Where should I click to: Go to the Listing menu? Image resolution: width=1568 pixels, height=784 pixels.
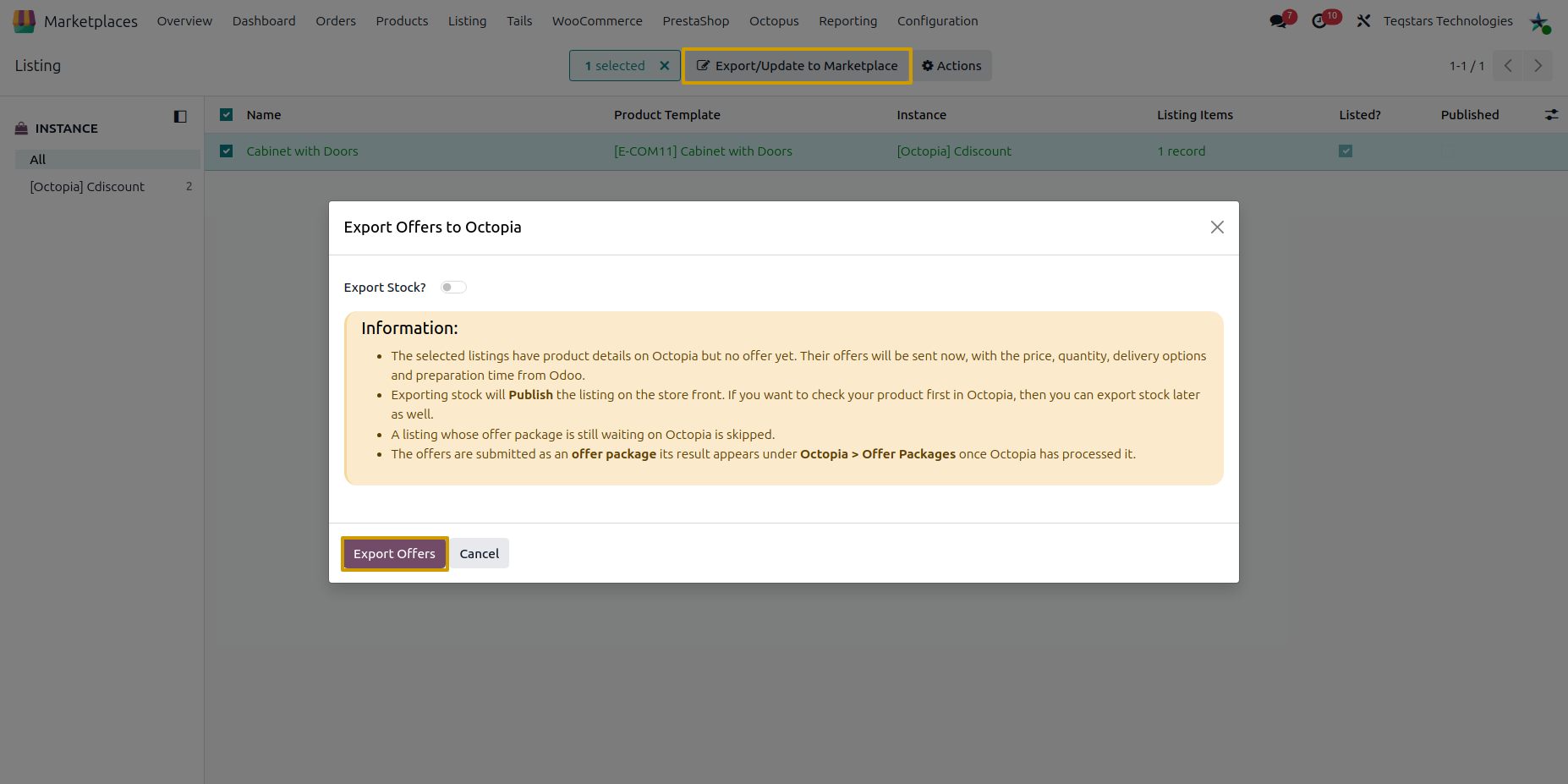[x=467, y=21]
